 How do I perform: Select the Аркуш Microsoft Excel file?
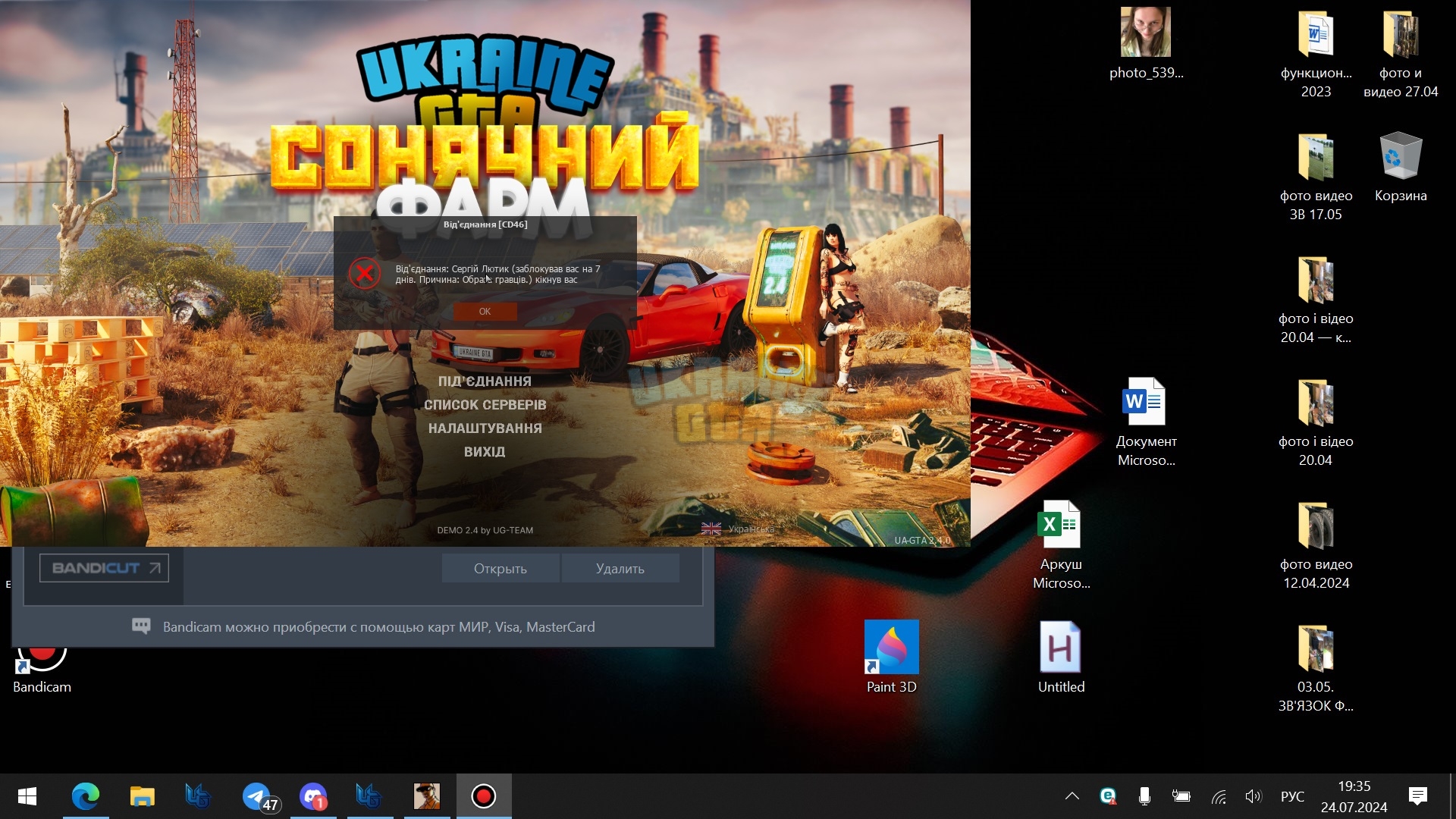pyautogui.click(x=1061, y=544)
